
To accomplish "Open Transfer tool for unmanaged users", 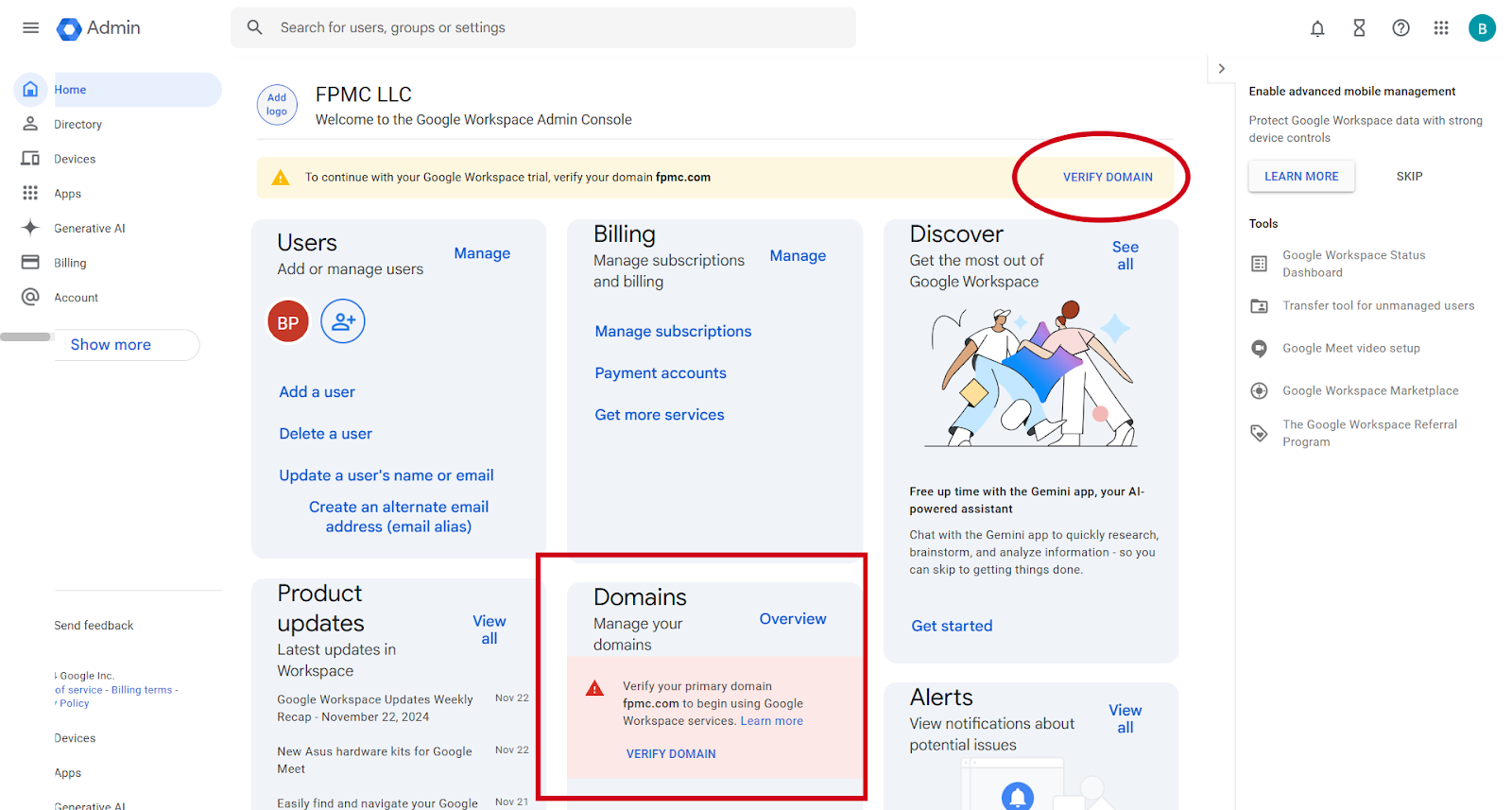I will [1378, 306].
